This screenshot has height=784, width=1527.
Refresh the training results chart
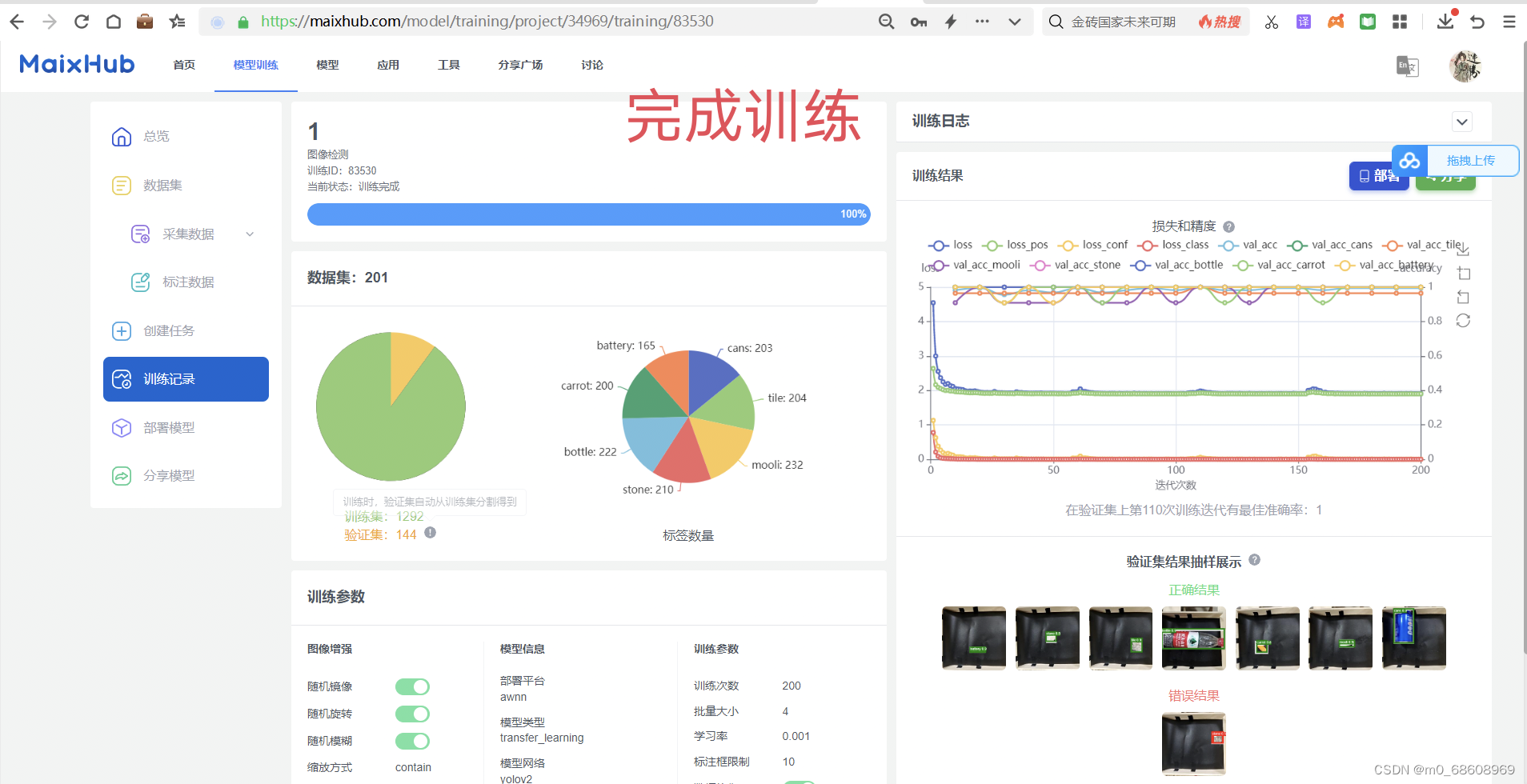[1463, 320]
